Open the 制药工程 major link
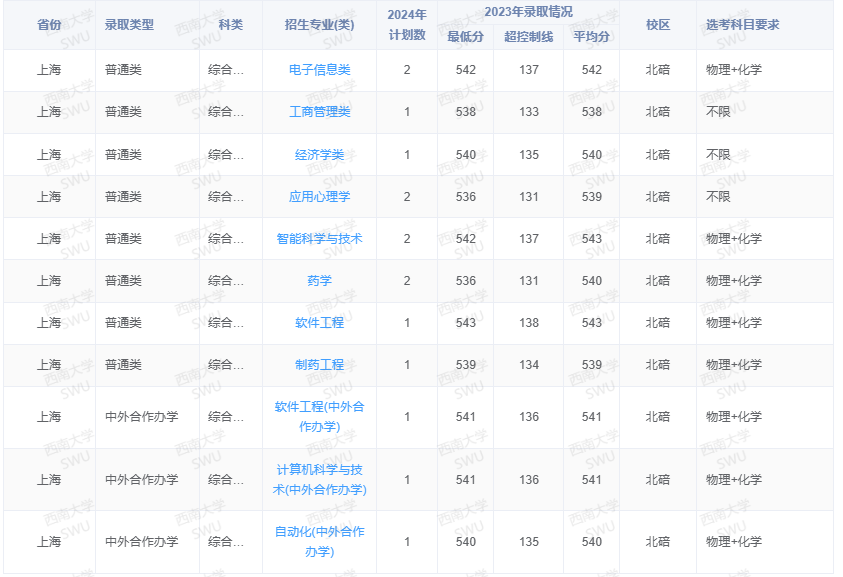The width and height of the screenshot is (843, 577). 319,364
